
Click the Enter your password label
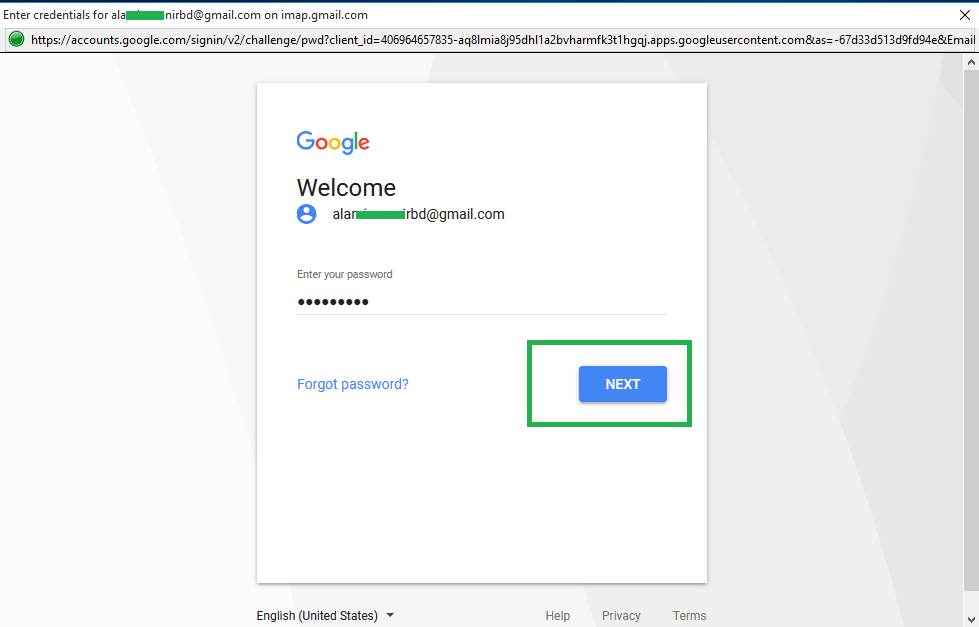345,274
